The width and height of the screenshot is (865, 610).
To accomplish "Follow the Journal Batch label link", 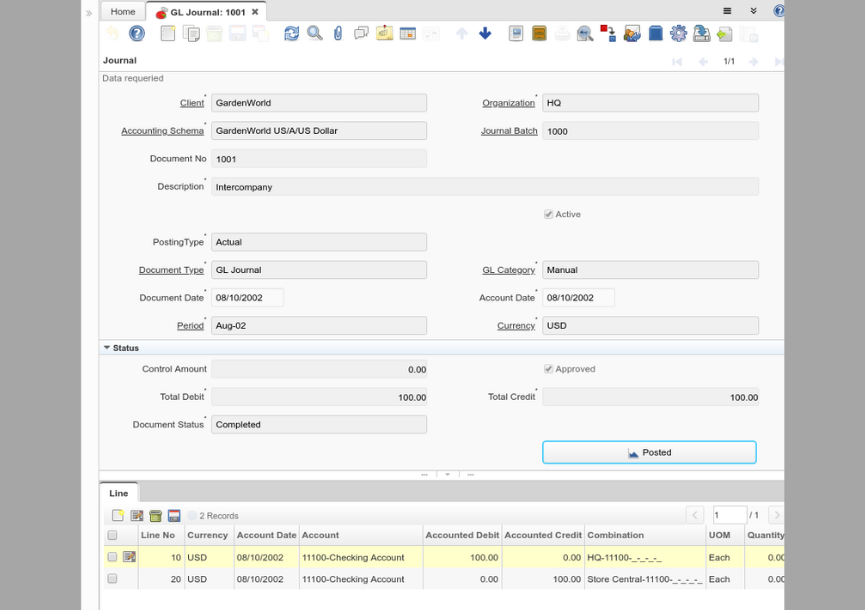I will point(509,131).
